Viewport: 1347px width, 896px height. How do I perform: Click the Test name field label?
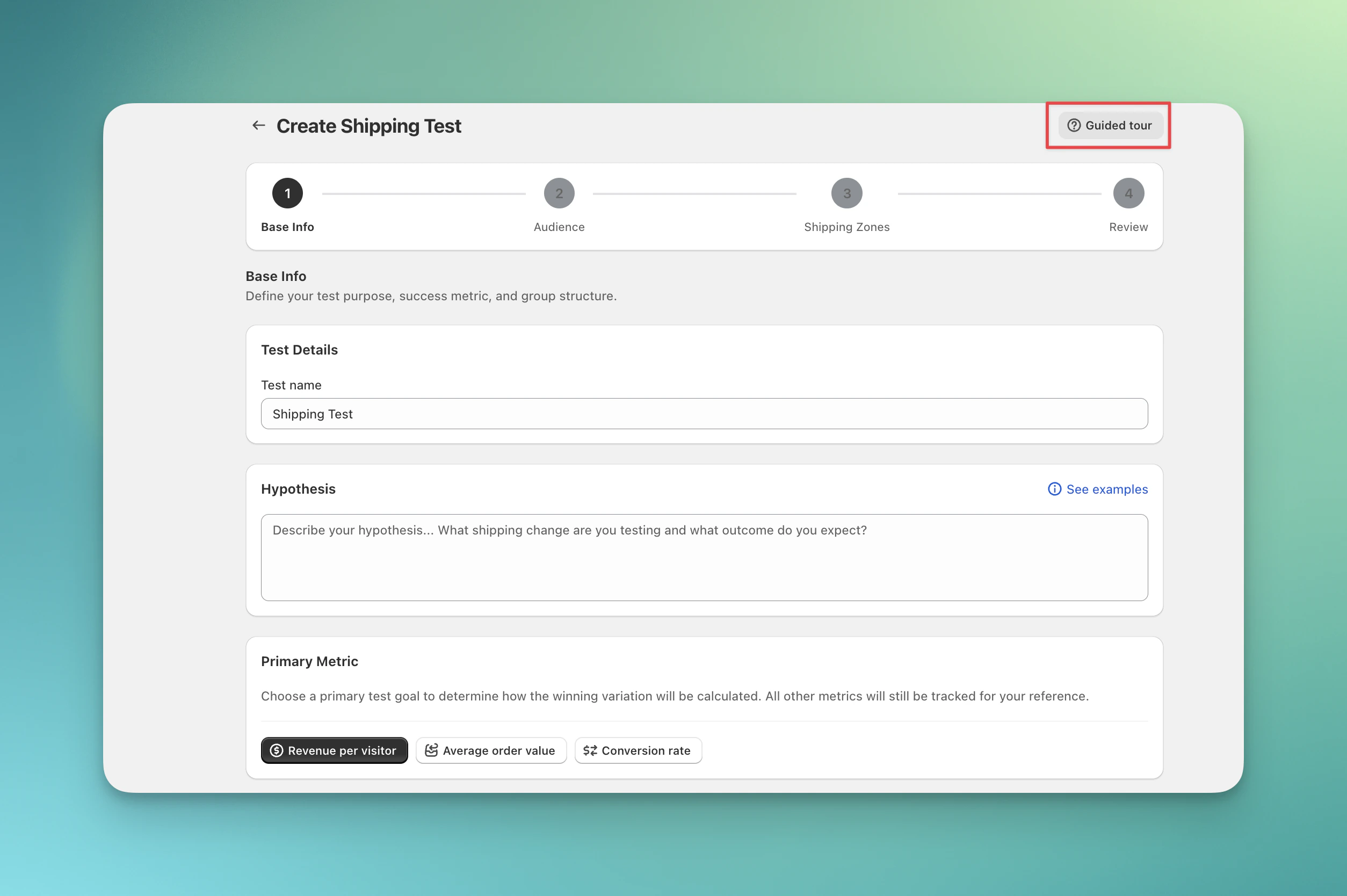[x=291, y=385]
